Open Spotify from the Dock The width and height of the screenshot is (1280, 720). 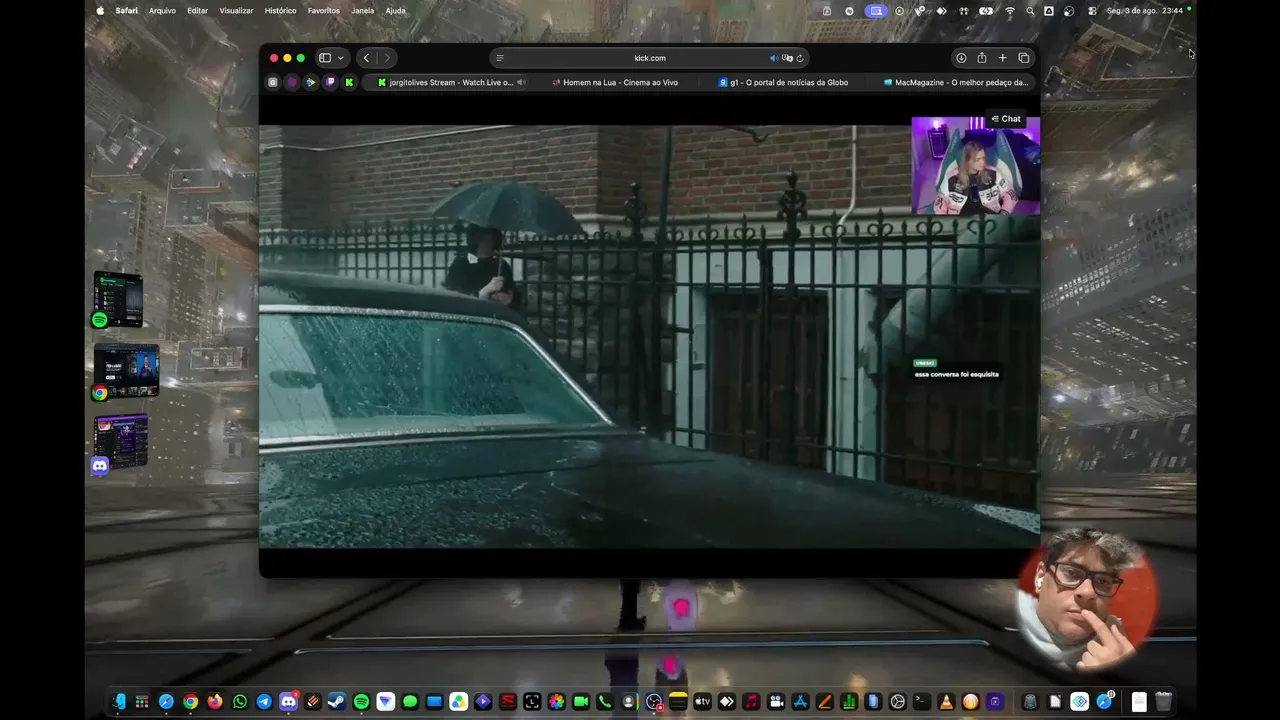point(361,702)
